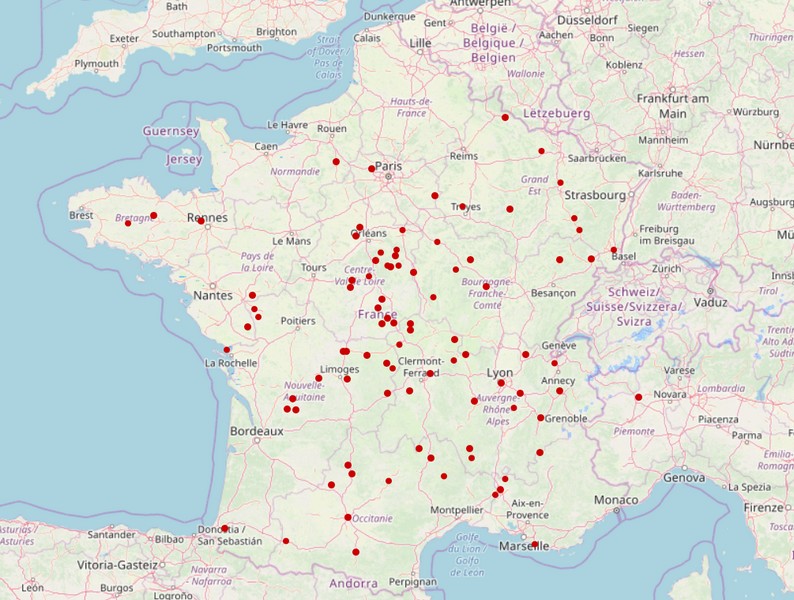Select the Lille city label
Viewport: 794px width, 600px height.
[x=420, y=43]
